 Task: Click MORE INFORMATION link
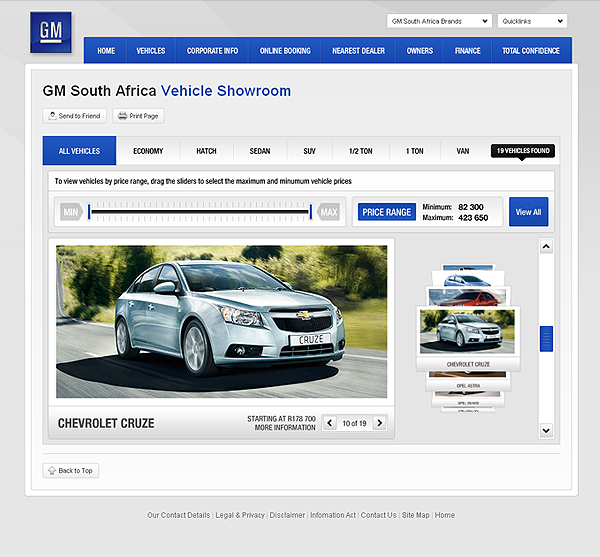pos(285,428)
